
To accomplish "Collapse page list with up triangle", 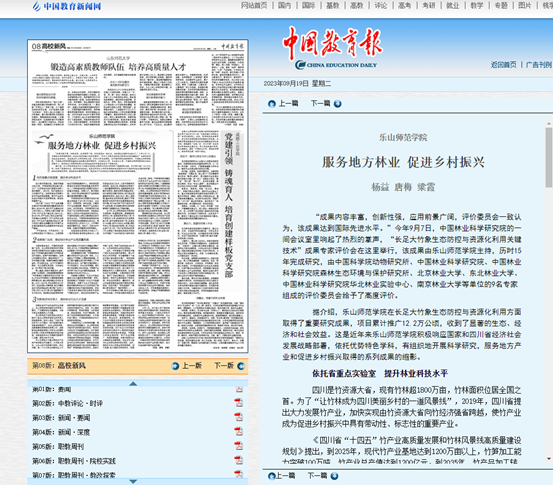I will [133, 384].
